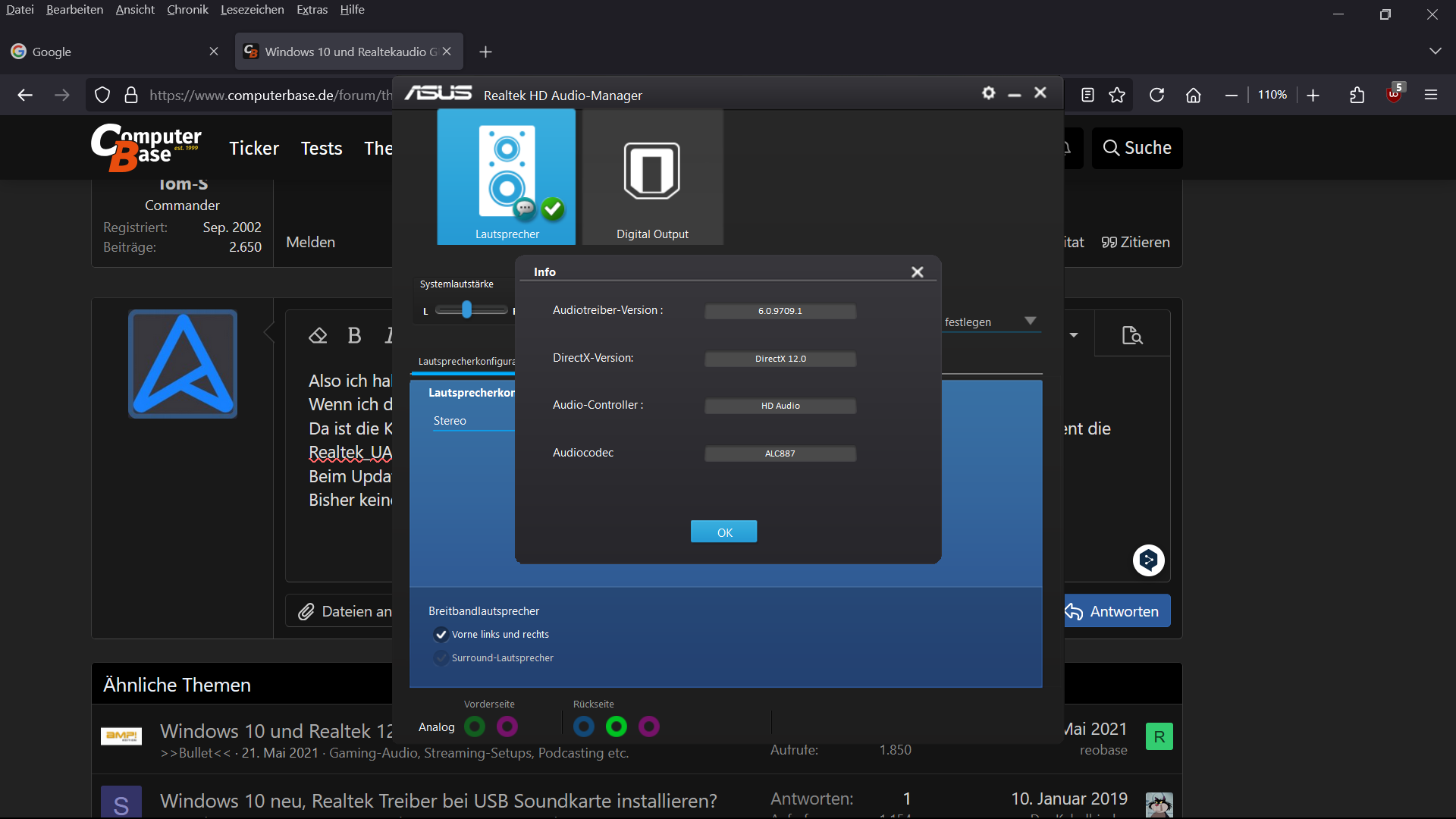Click the rear green analog jack

tap(617, 726)
